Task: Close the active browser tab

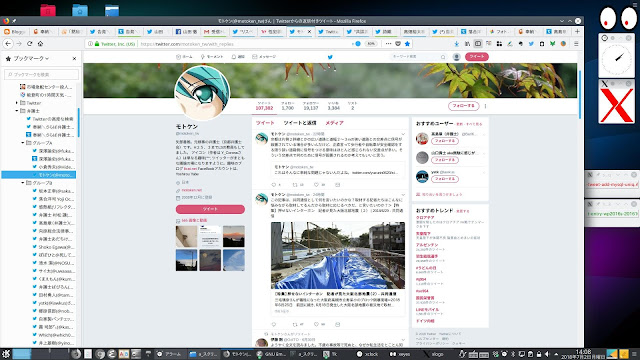Action: point(309,31)
